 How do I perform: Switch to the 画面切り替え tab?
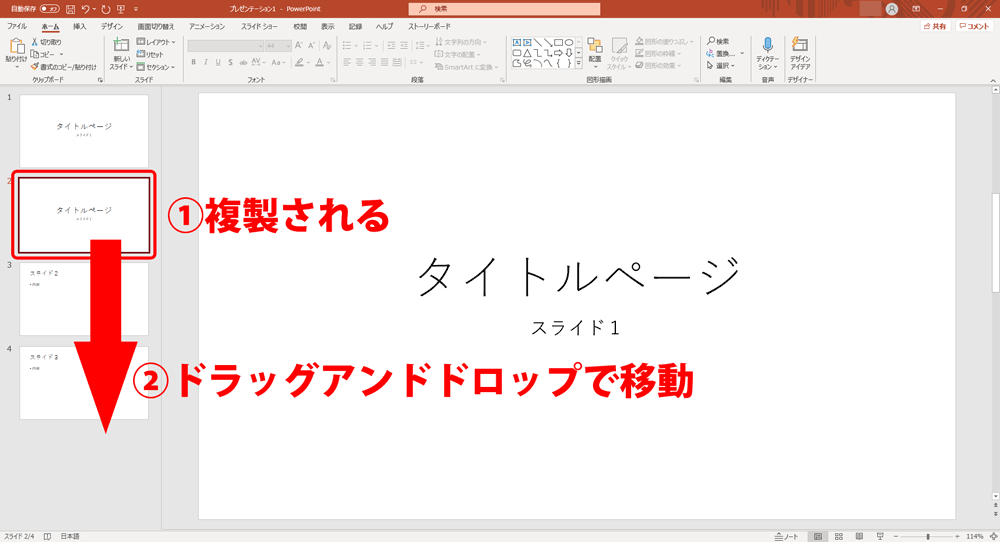pos(156,27)
